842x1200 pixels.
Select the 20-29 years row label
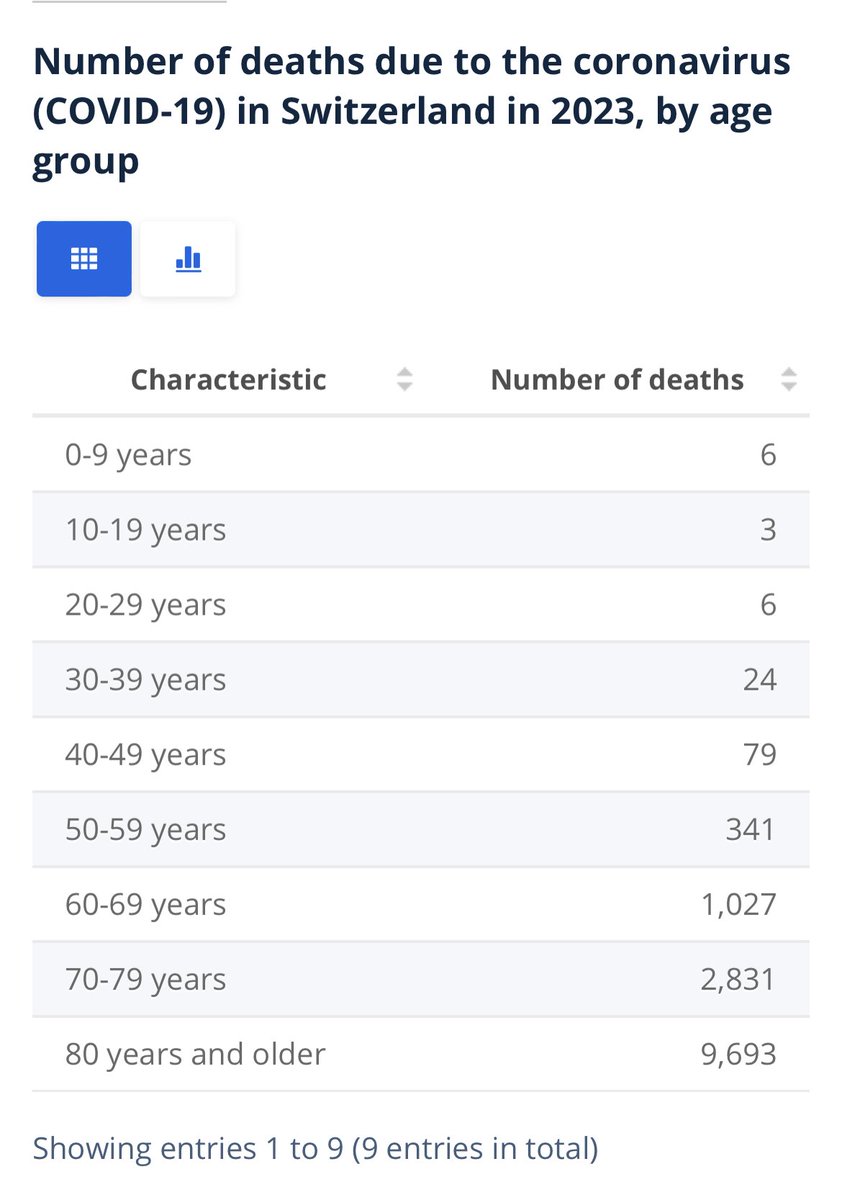click(145, 605)
